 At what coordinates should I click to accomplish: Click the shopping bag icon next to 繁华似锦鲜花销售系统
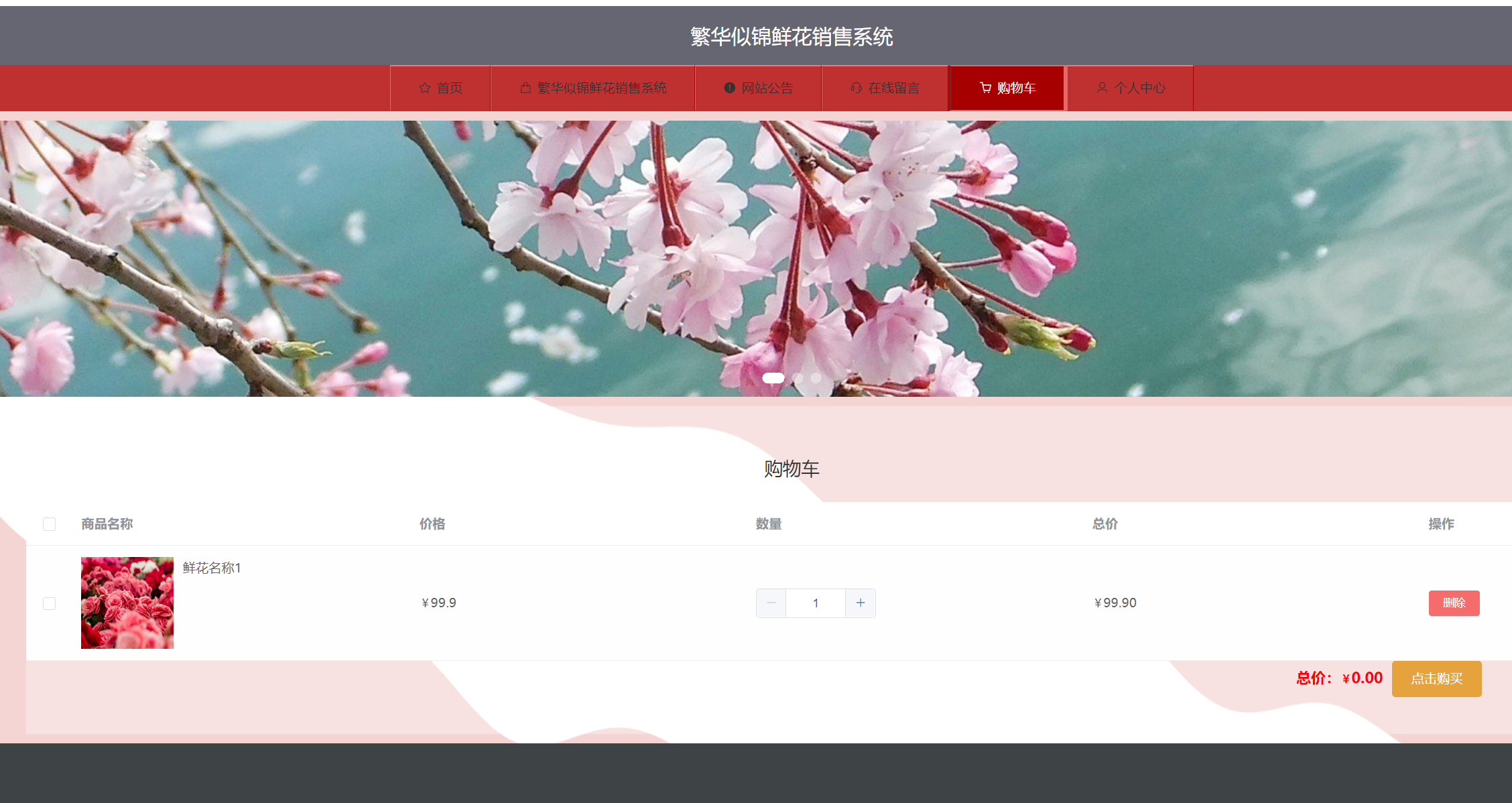[525, 87]
